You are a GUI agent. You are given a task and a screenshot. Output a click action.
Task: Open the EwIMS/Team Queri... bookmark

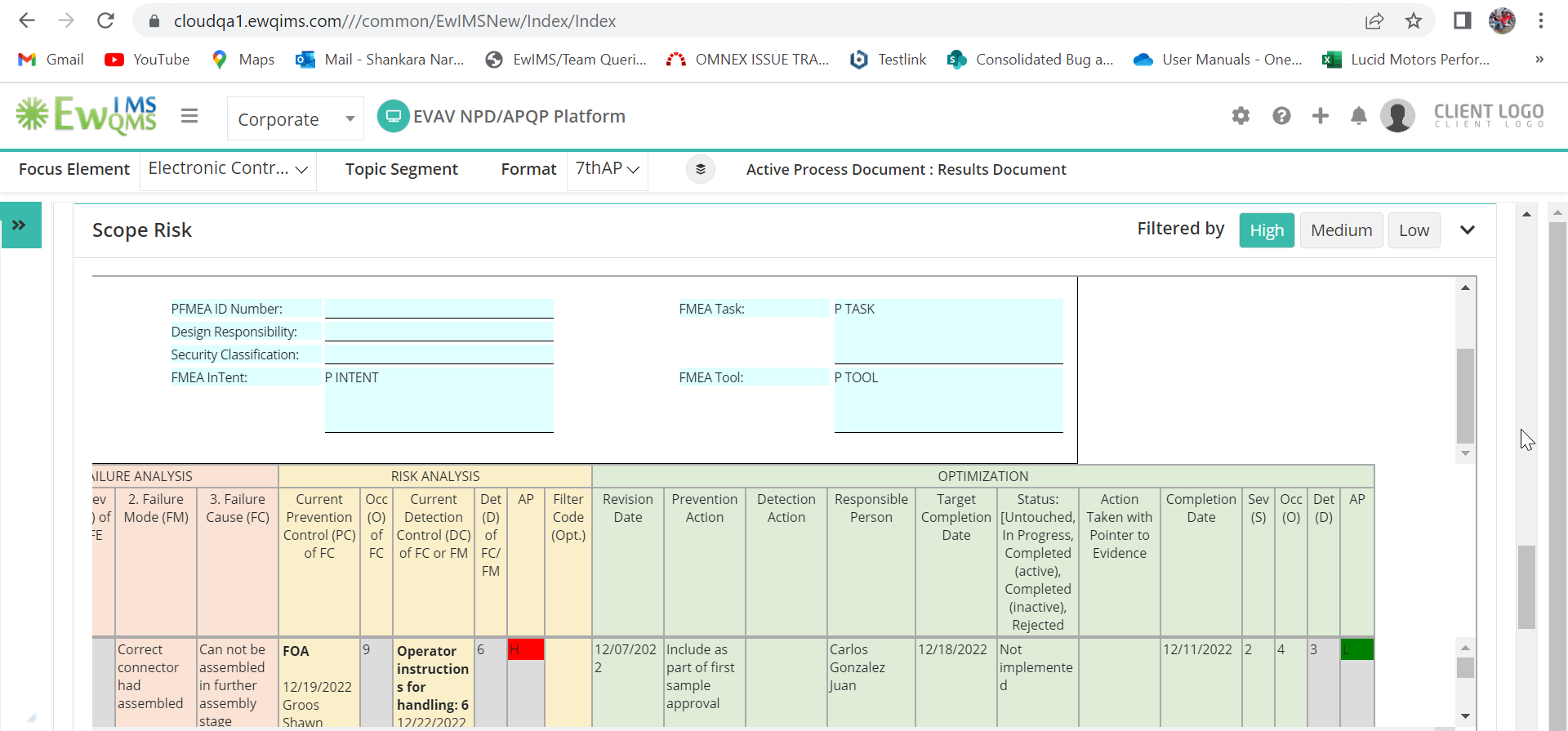(565, 60)
